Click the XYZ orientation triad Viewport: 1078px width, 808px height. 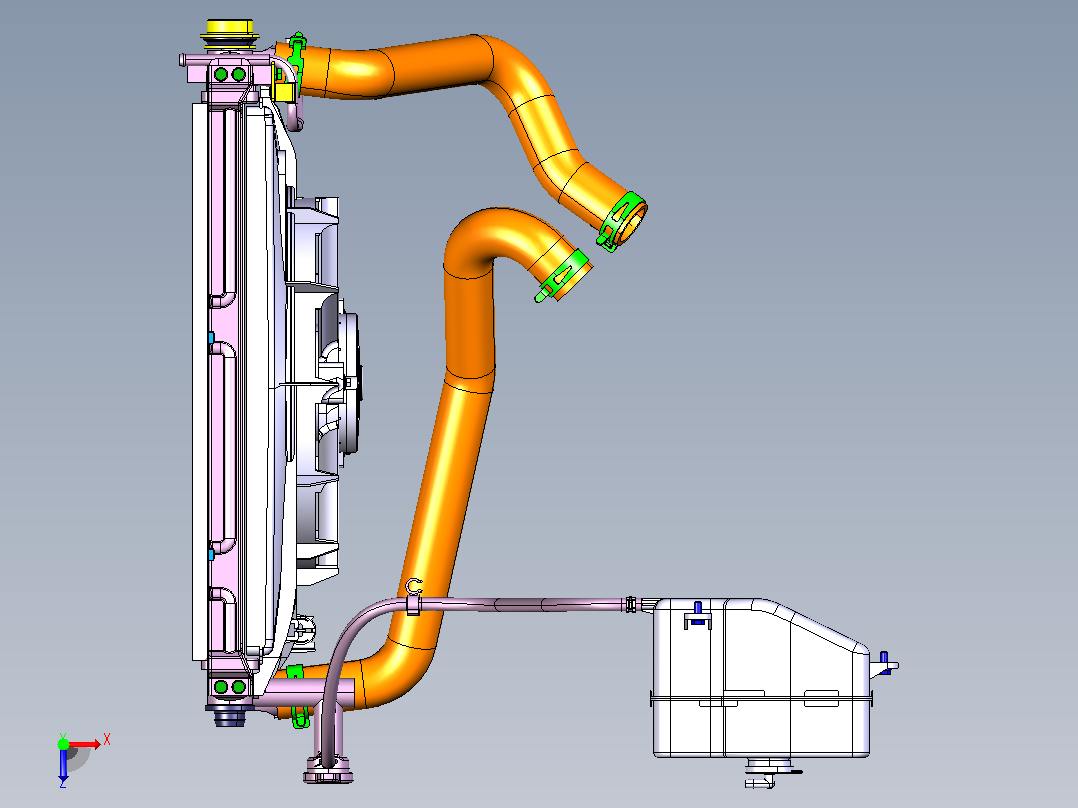[82, 759]
